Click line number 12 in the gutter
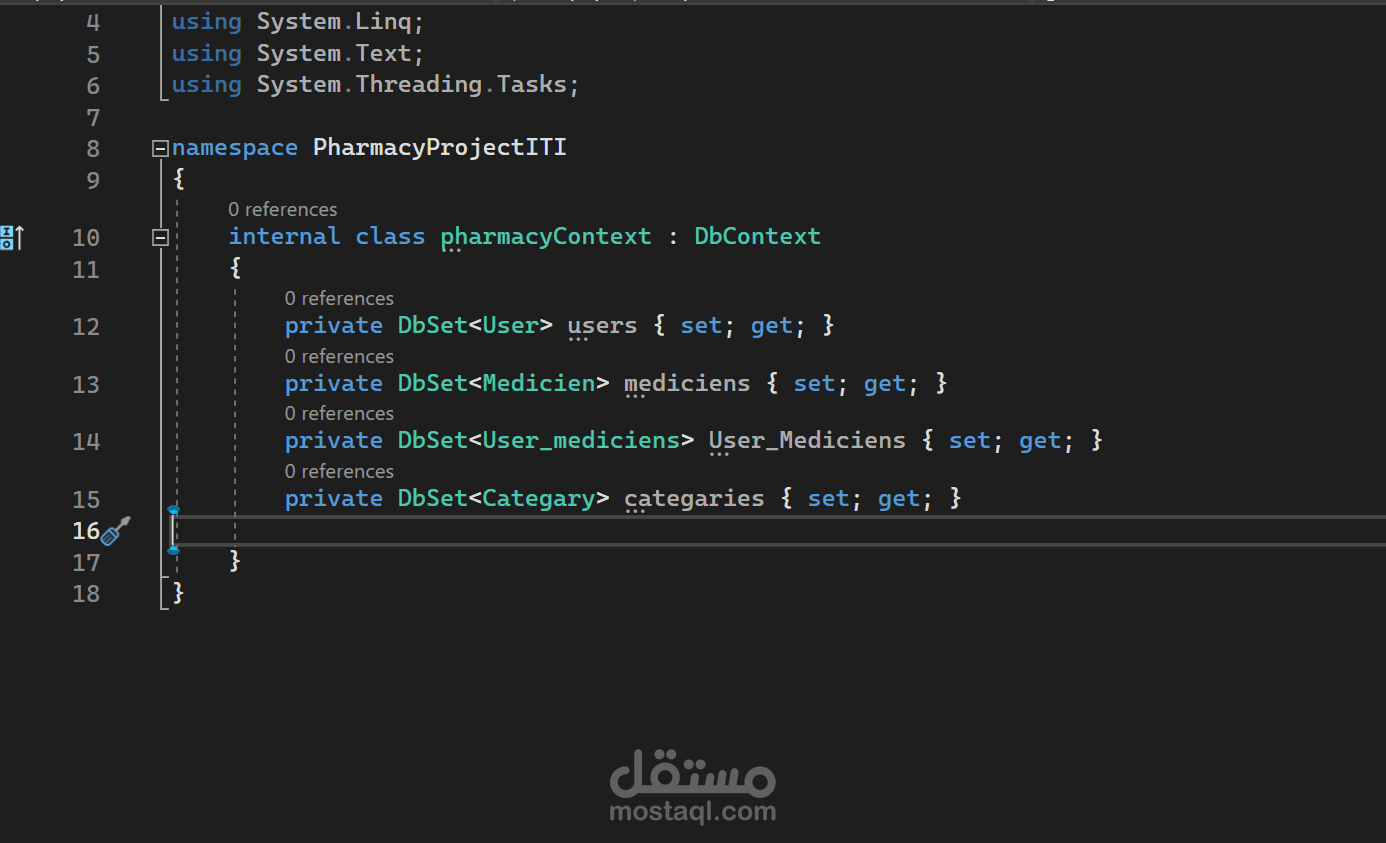The height and width of the screenshot is (843, 1386). point(86,327)
